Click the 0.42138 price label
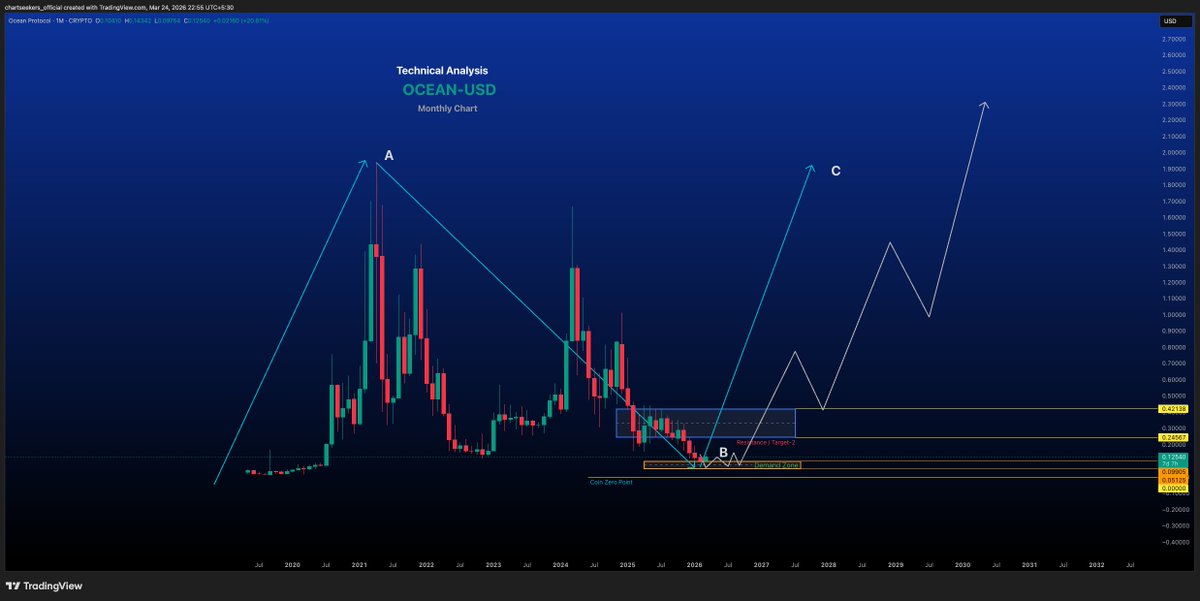1200x601 pixels. [1172, 409]
